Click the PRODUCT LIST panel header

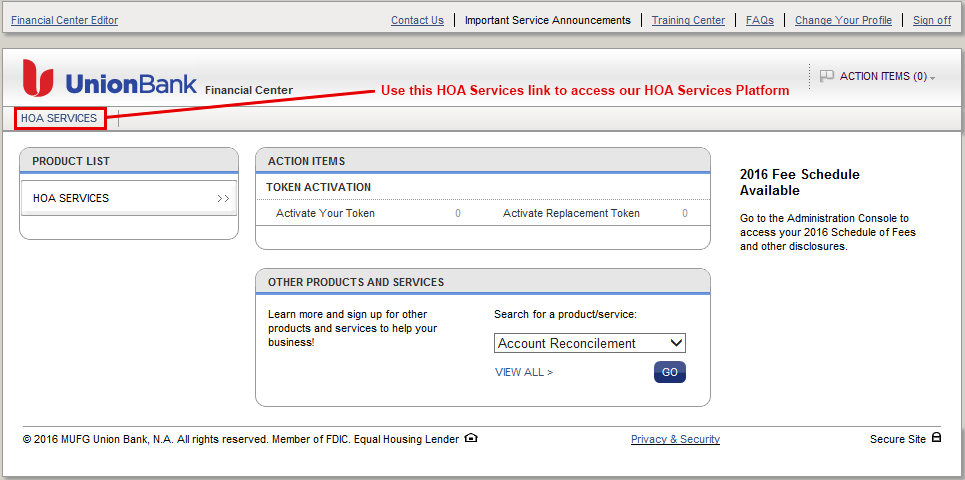click(129, 161)
